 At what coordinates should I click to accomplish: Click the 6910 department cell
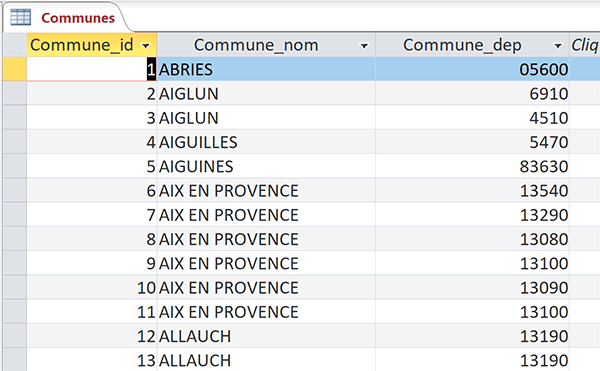tap(472, 94)
